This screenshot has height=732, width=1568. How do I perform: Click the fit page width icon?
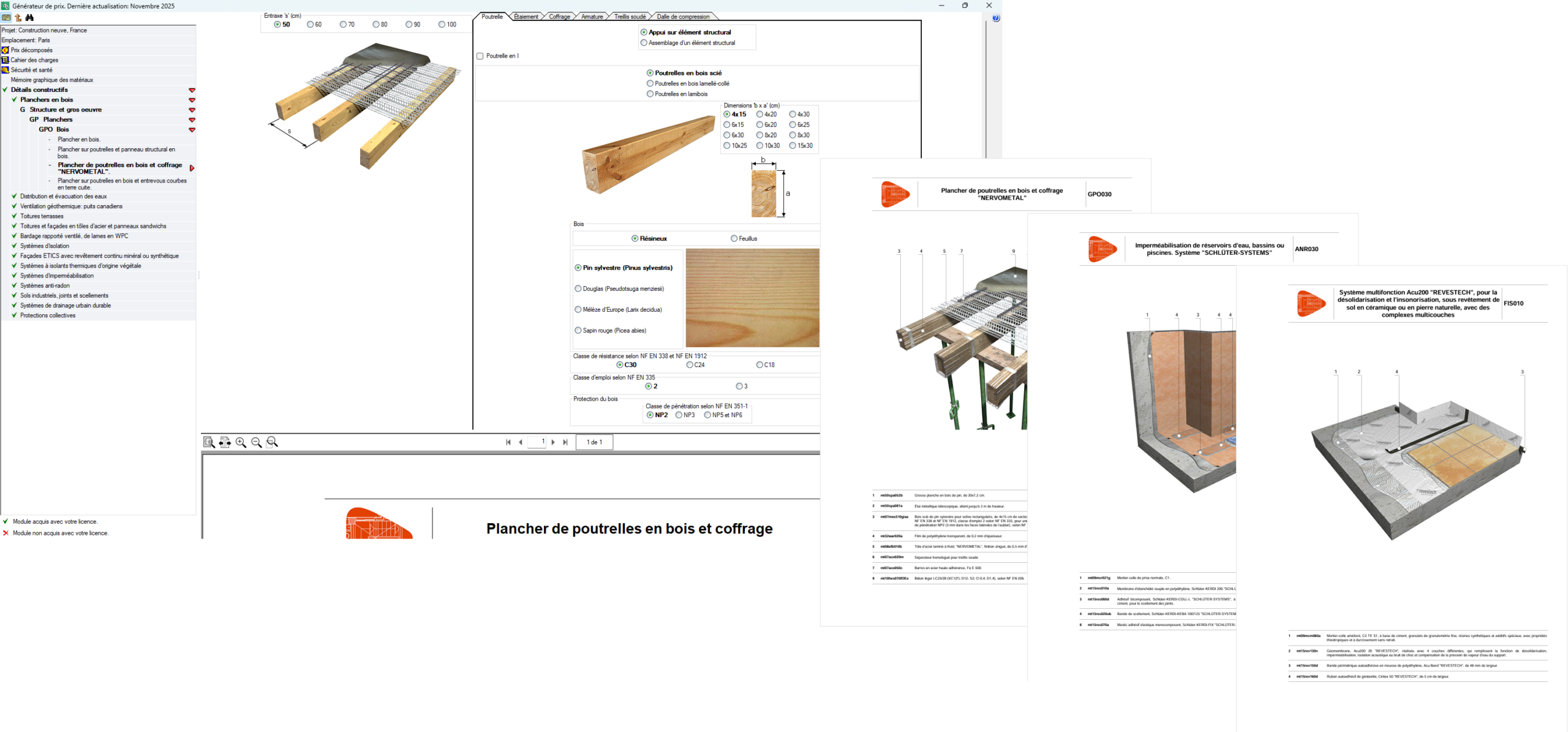[x=225, y=442]
